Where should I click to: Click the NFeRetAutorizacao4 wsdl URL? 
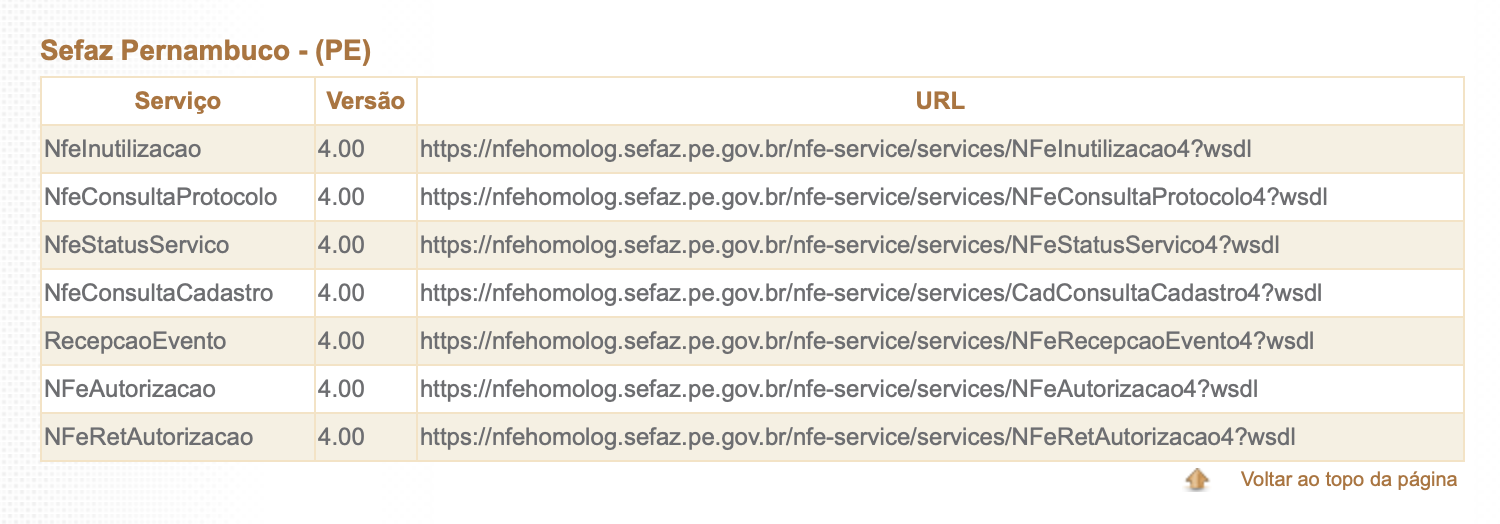coord(858,437)
